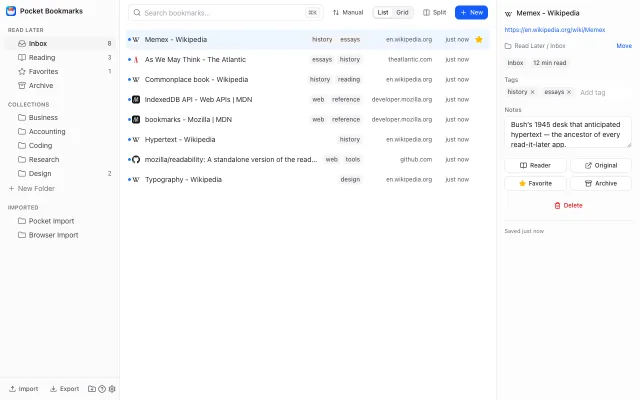Click the New bookmark button
640x400 pixels.
471,13
